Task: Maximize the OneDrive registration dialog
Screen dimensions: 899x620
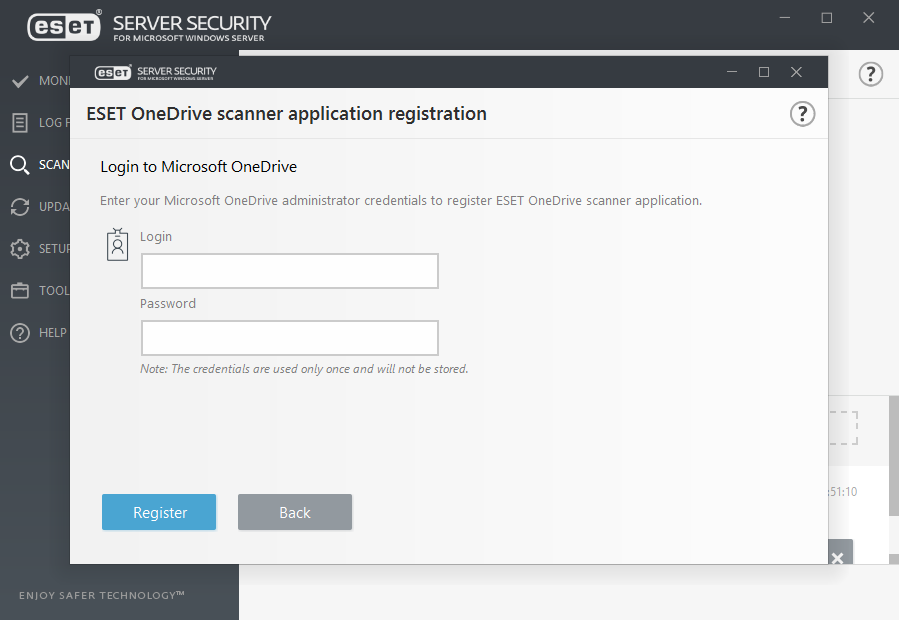Action: pyautogui.click(x=764, y=72)
